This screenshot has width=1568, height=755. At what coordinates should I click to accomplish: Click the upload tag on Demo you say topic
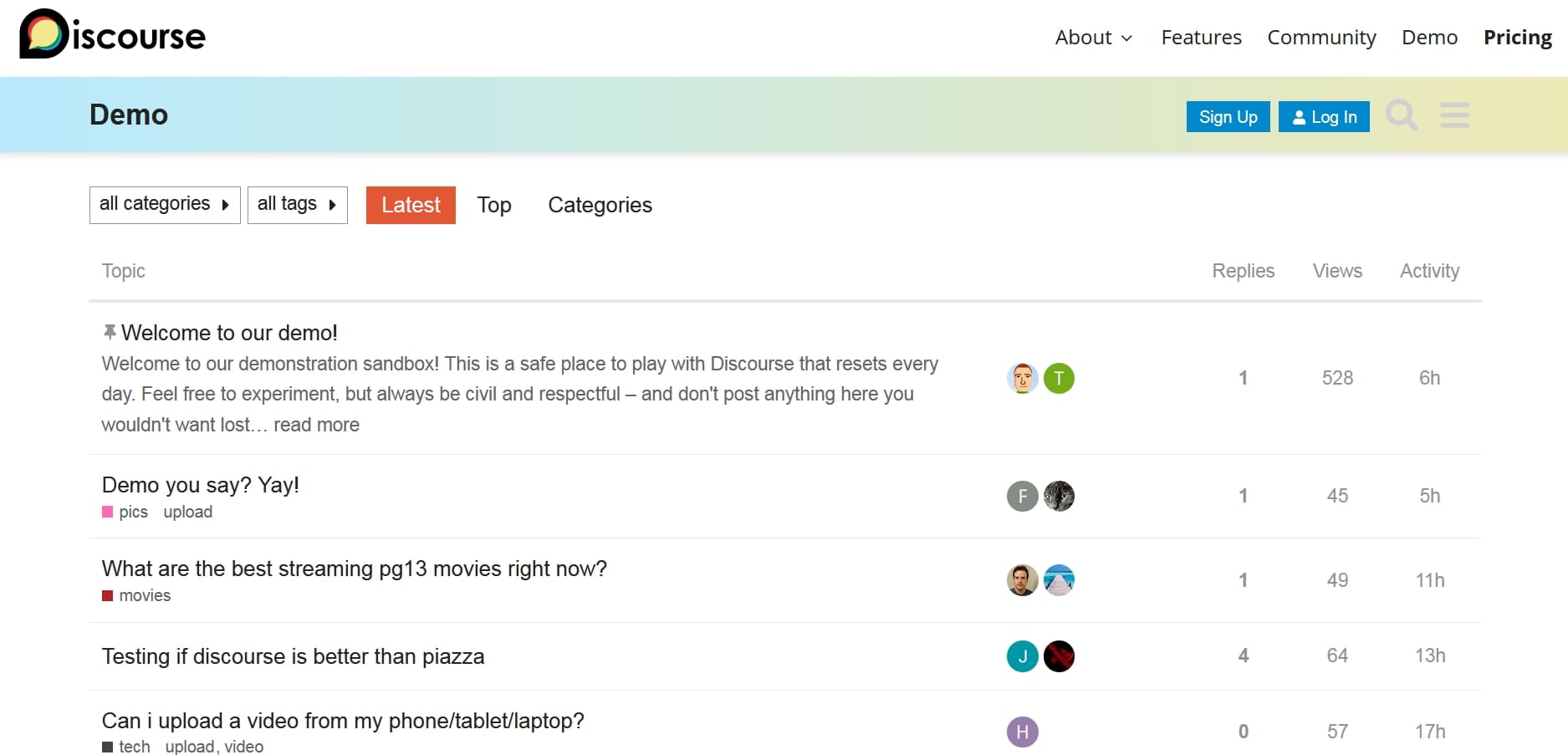click(188, 512)
